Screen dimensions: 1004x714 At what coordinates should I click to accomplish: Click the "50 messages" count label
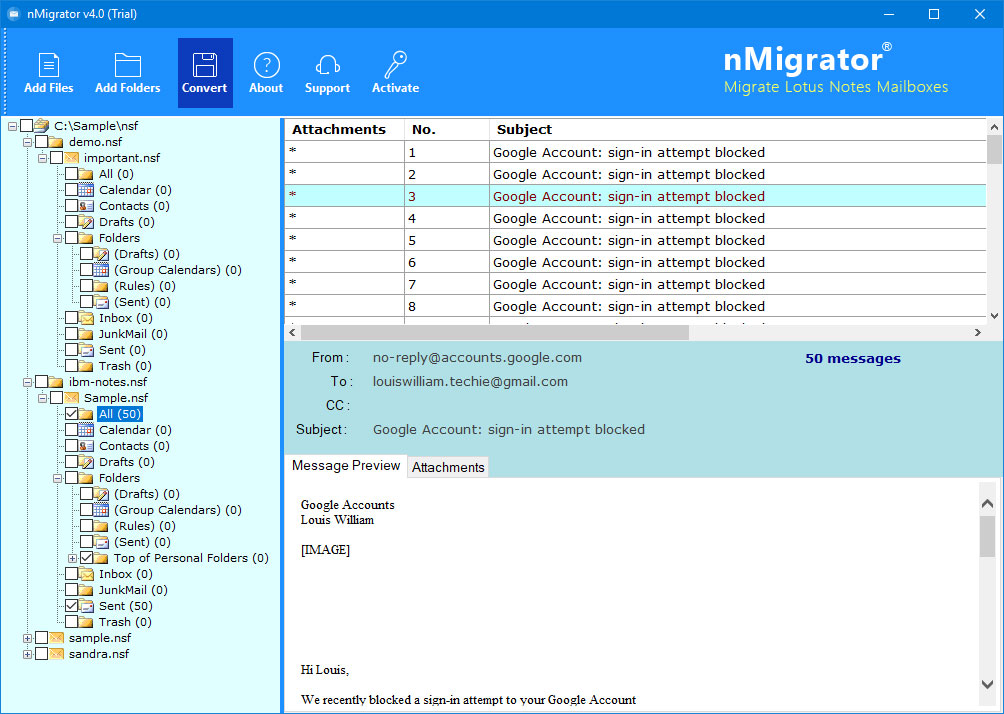[852, 359]
